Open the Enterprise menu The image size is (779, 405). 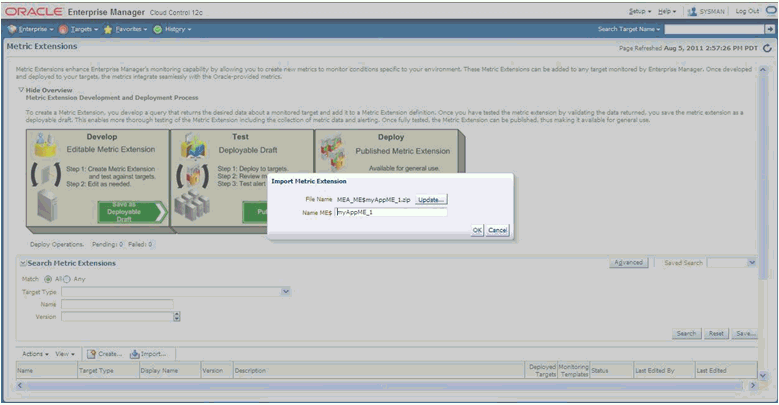pyautogui.click(x=35, y=29)
